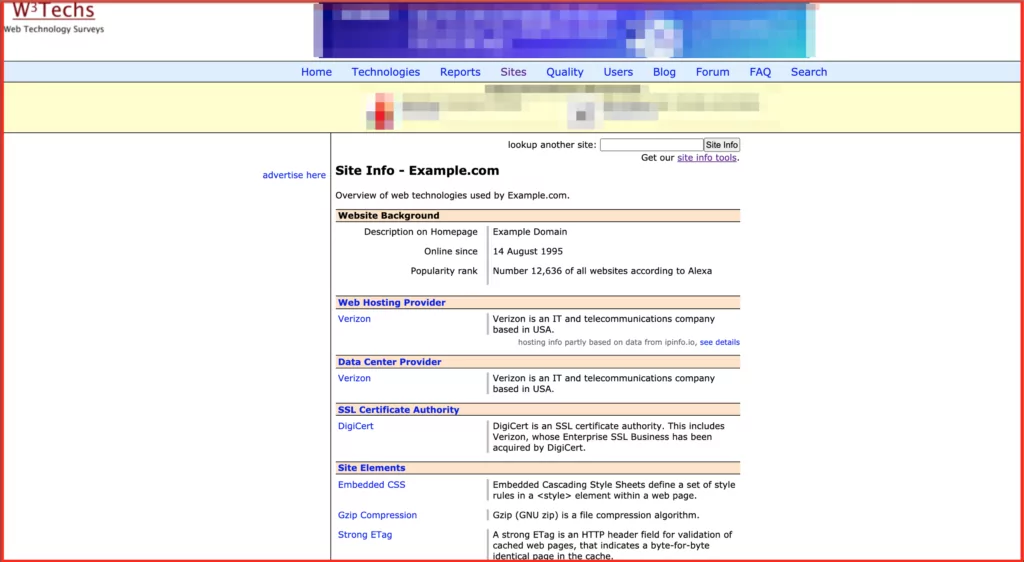This screenshot has height=562, width=1024.
Task: Click Verizon under Data Center Provider
Action: (x=354, y=379)
